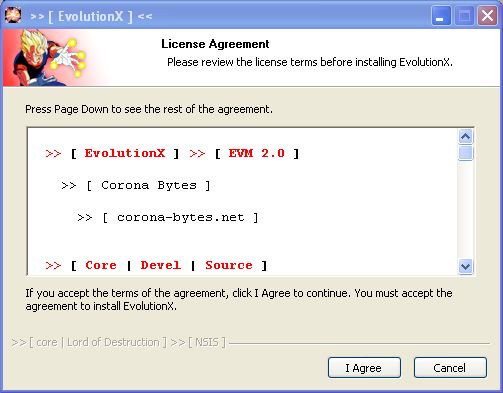The height and width of the screenshot is (393, 503).
Task: Click the EVM 2.0 text in license
Action: 256,153
